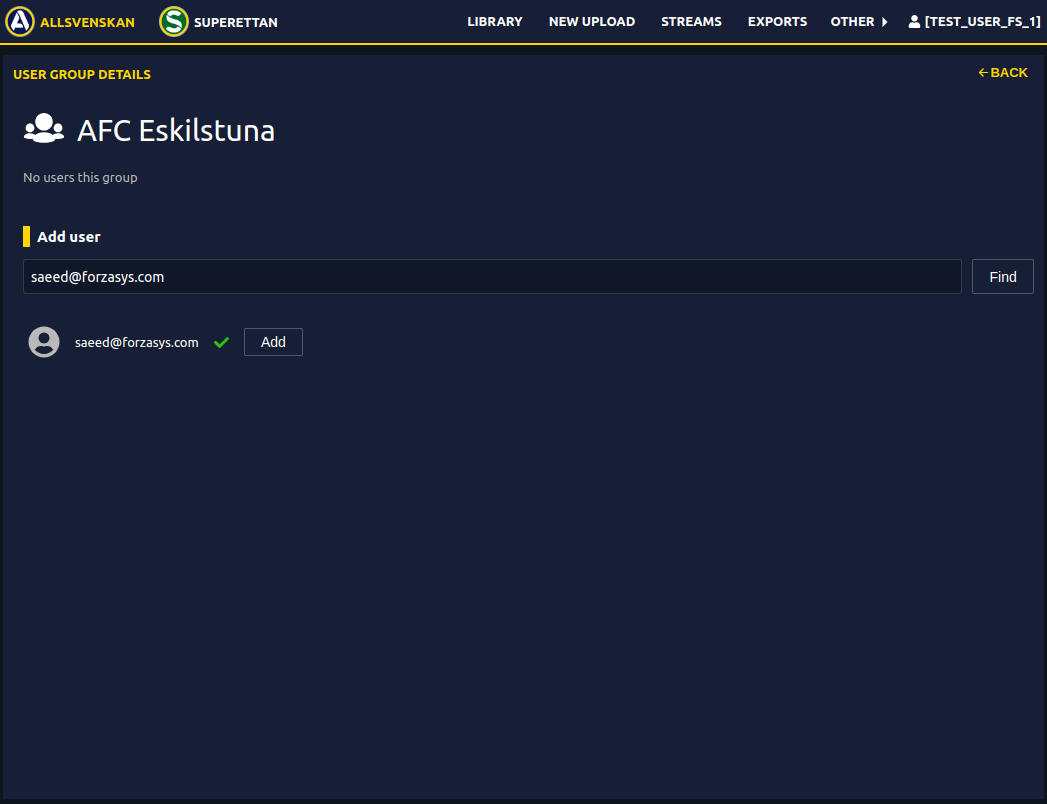The height and width of the screenshot is (804, 1047).
Task: Click the back arrow at top right
Action: coord(983,73)
